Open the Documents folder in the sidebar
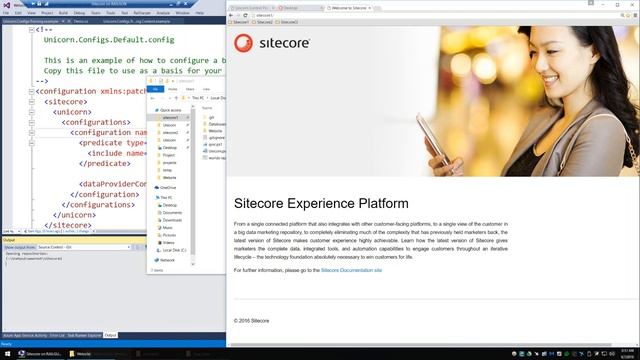640x360 pixels. pyautogui.click(x=170, y=213)
